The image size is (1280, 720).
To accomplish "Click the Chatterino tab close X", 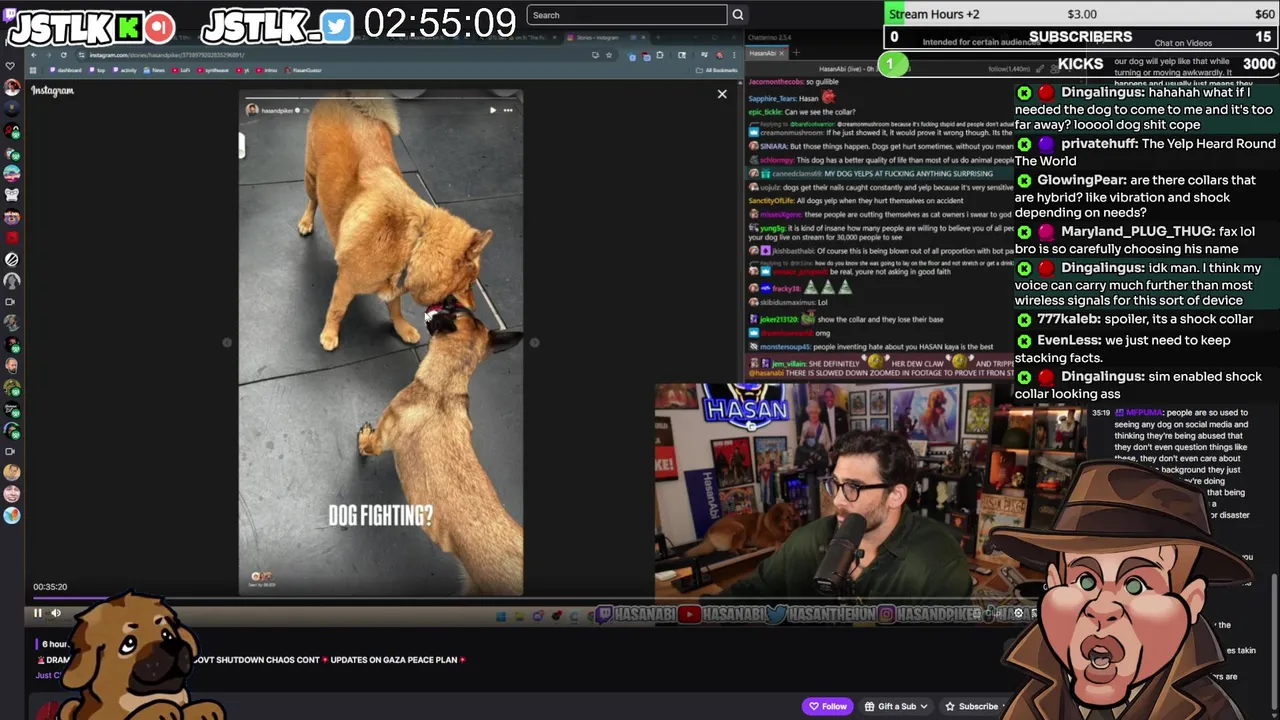I will point(782,53).
